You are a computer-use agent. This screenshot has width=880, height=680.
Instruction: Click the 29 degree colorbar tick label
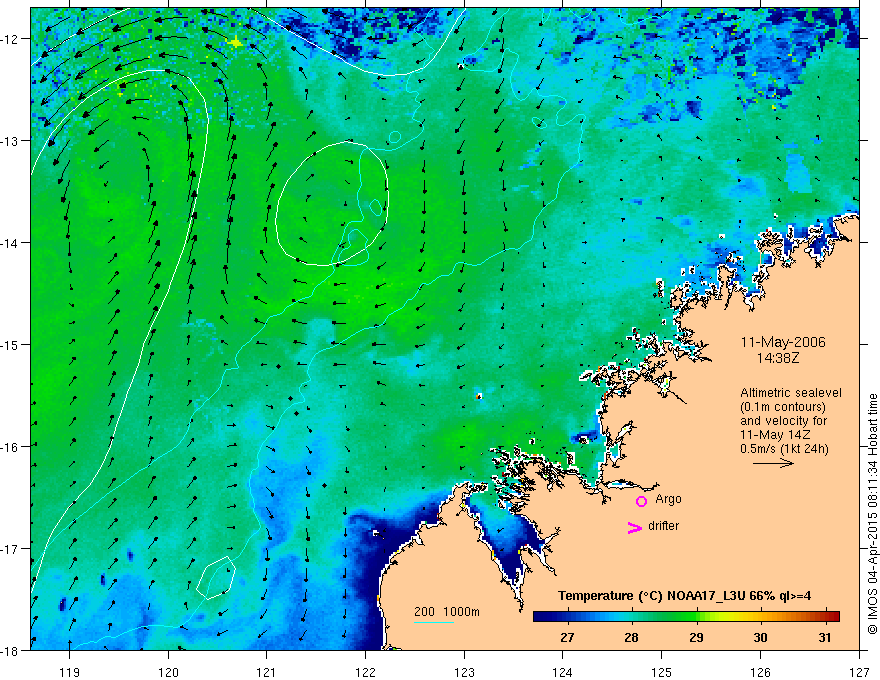696,638
